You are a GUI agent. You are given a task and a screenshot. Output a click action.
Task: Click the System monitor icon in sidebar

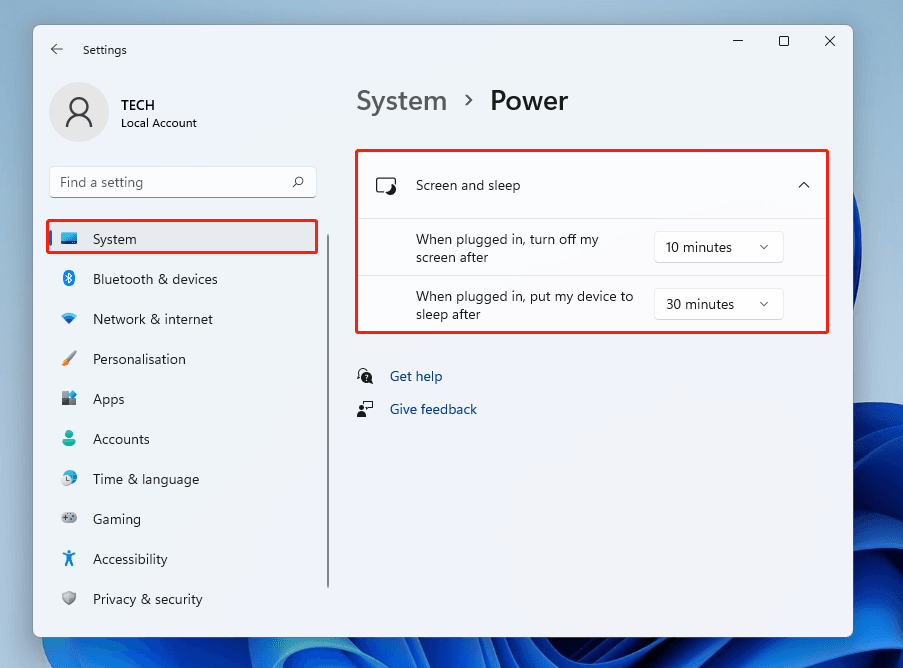point(69,238)
